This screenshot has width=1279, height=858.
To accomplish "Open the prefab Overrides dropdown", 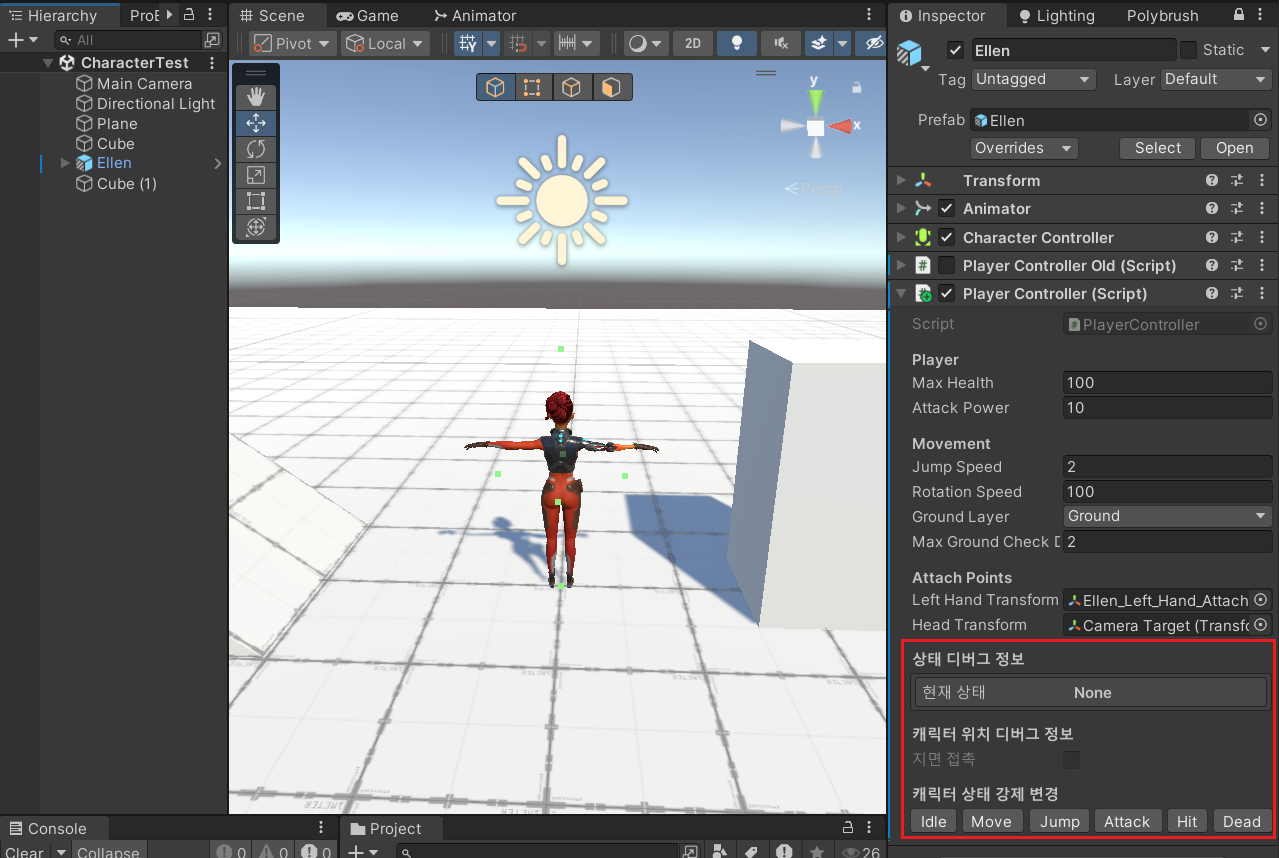I will (1024, 148).
